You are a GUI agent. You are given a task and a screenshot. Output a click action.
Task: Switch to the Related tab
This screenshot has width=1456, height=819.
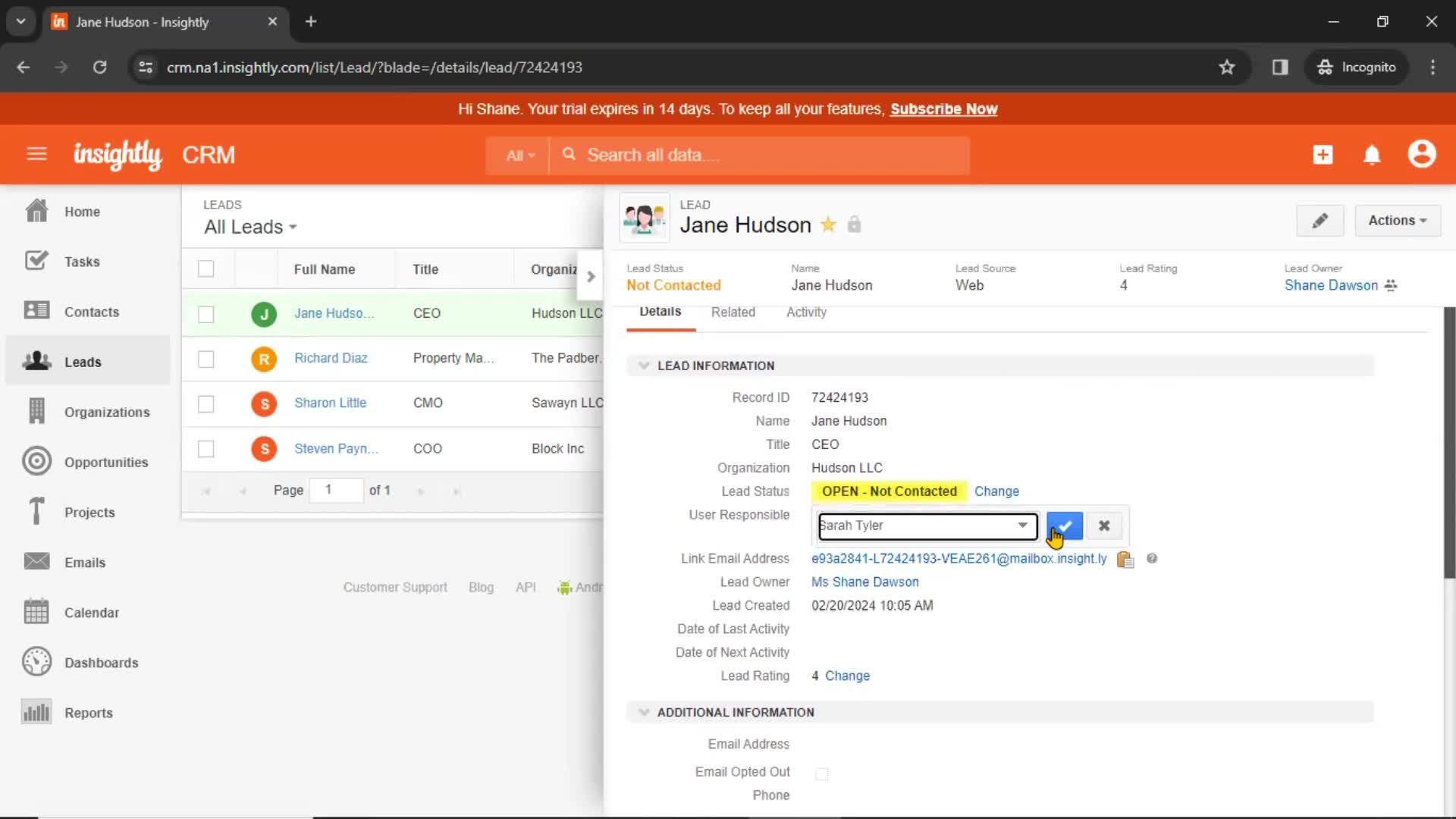(x=733, y=312)
